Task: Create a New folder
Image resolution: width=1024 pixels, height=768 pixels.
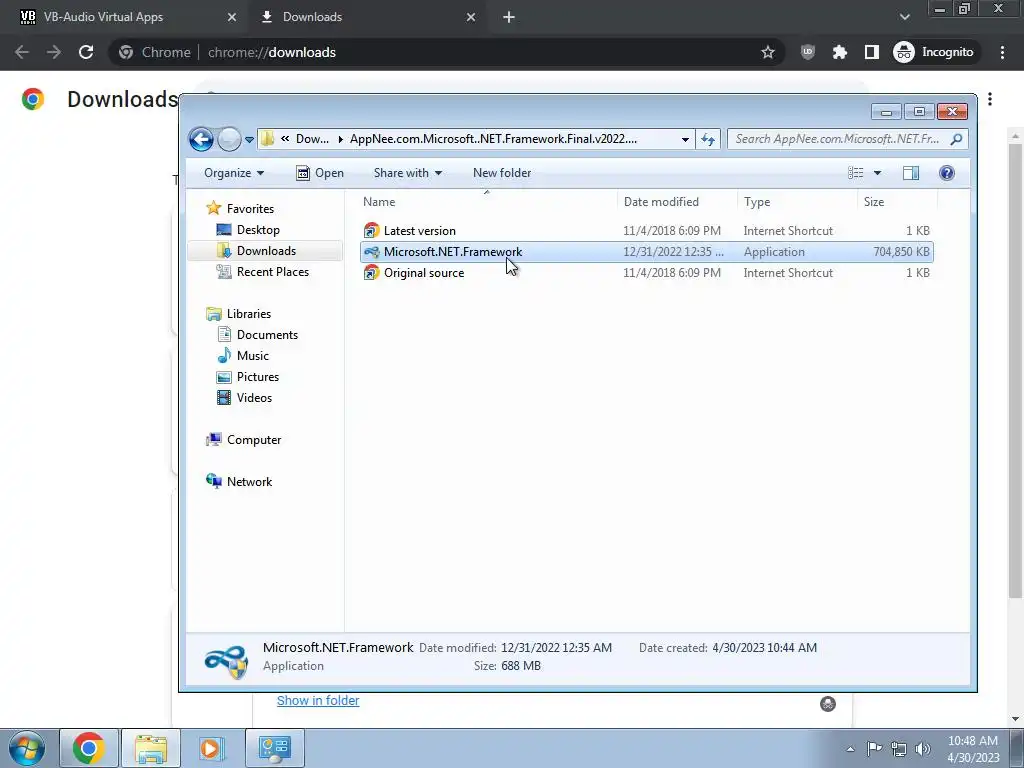Action: click(502, 173)
